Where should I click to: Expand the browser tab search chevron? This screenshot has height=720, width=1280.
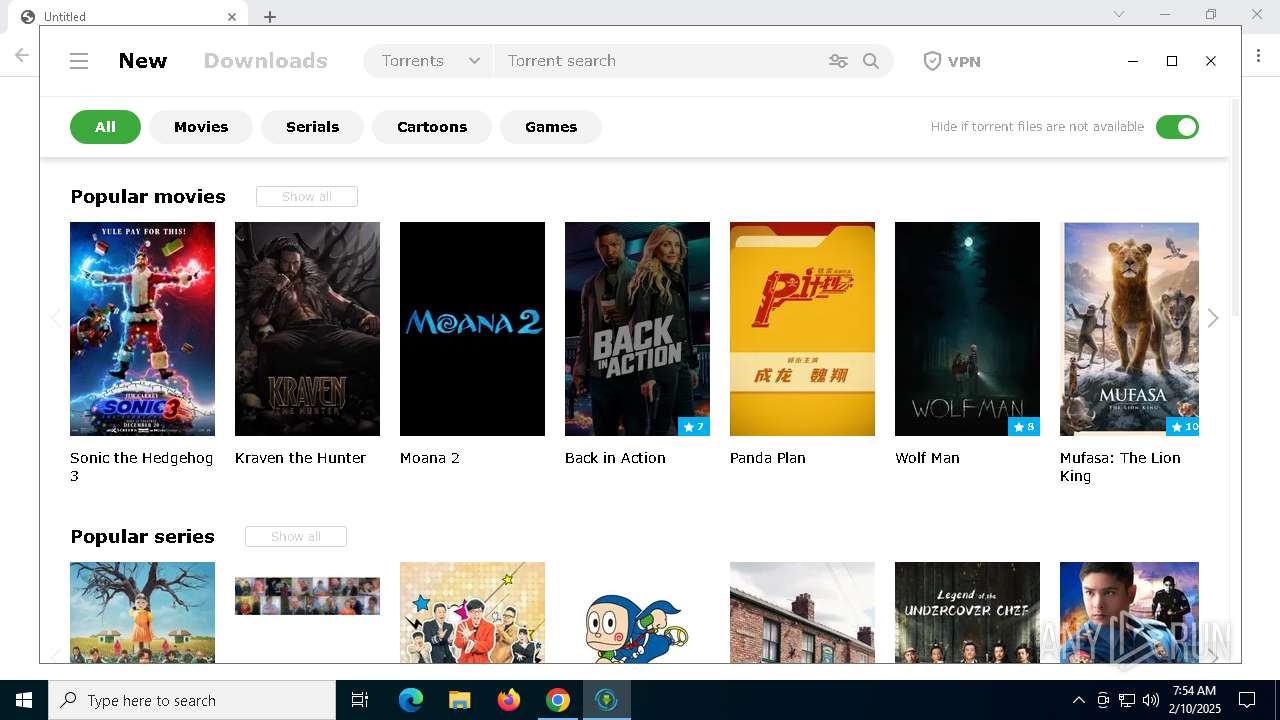pyautogui.click(x=1119, y=14)
